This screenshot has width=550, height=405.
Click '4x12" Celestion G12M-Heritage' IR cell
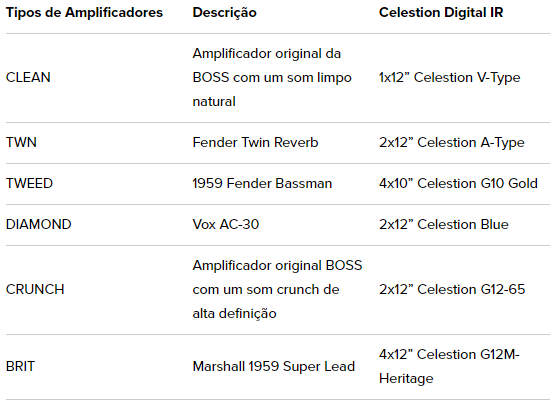[449, 366]
